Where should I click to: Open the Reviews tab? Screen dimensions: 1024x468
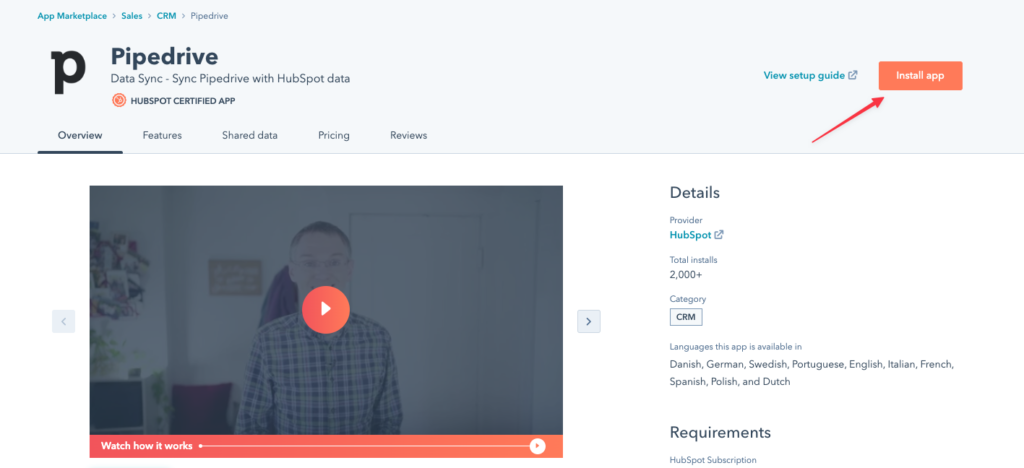pos(408,135)
